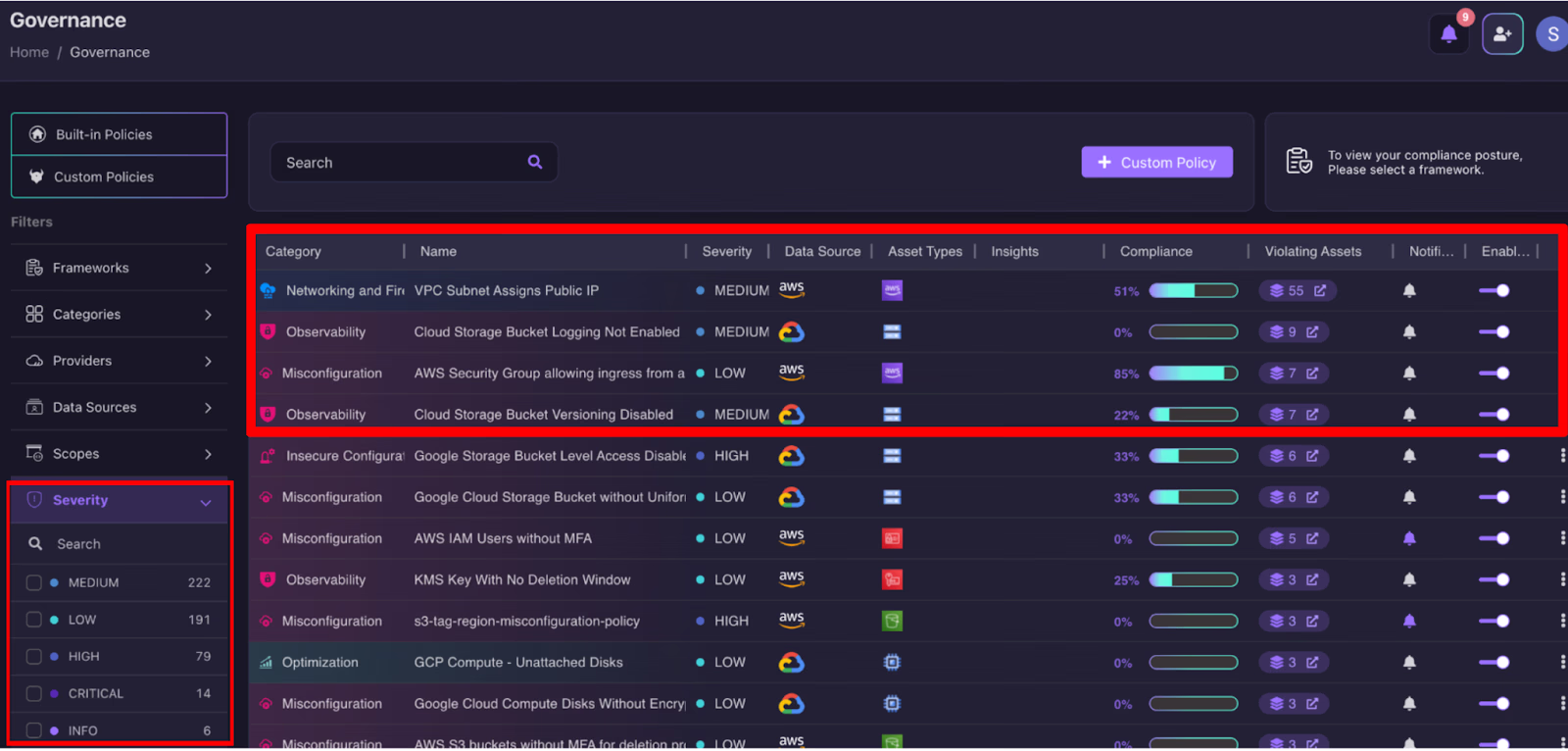Click compliance bar for VPC Subnet Assigns Public IP
This screenshot has height=751, width=1568.
click(x=1194, y=291)
